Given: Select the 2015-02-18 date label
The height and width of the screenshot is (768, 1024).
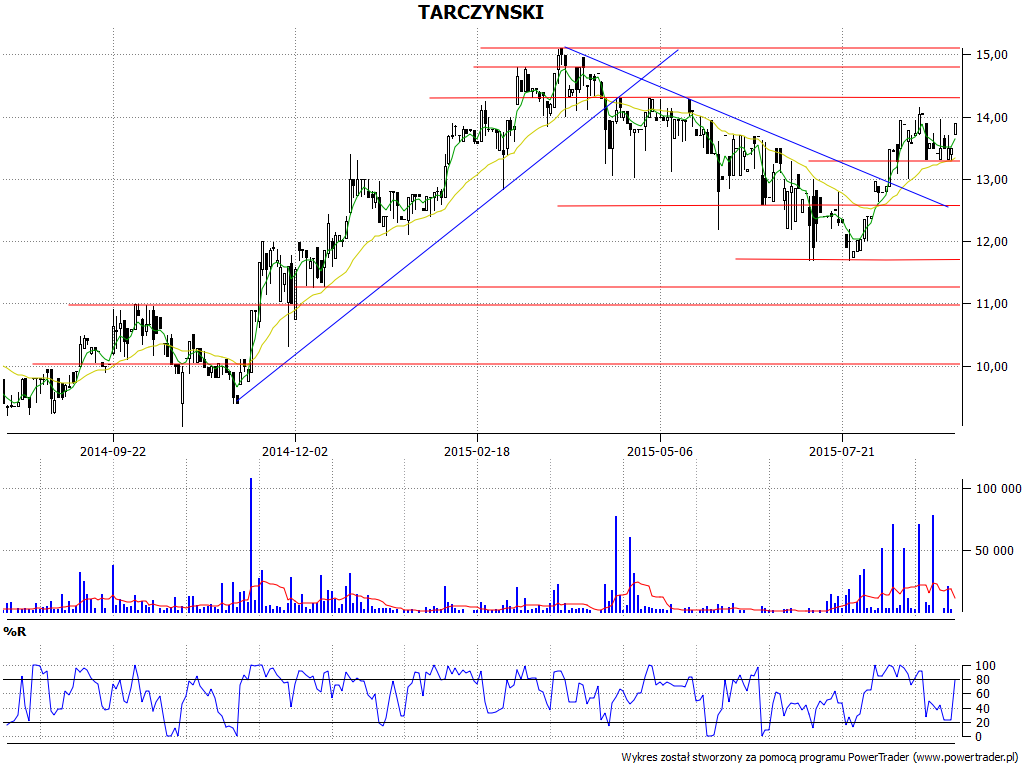Looking at the screenshot, I should click(x=477, y=451).
